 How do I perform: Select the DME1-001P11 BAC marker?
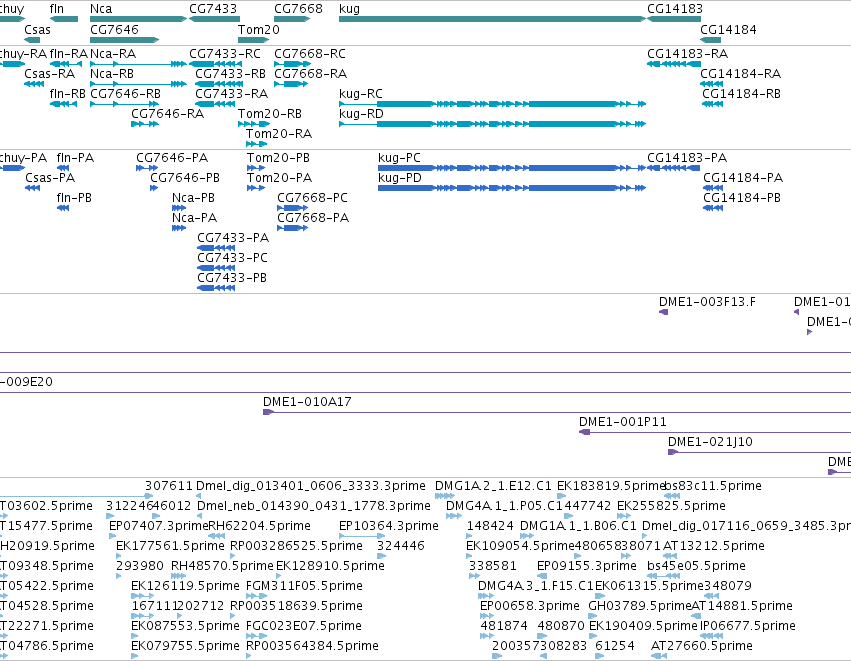click(585, 433)
